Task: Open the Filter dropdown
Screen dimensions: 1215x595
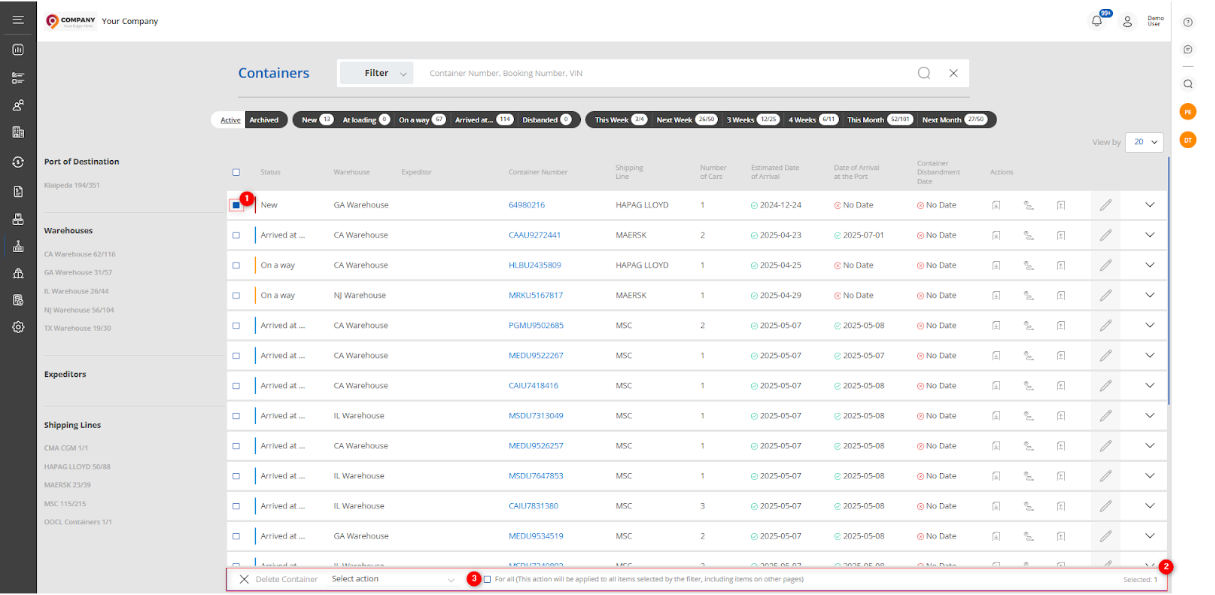Action: [377, 73]
